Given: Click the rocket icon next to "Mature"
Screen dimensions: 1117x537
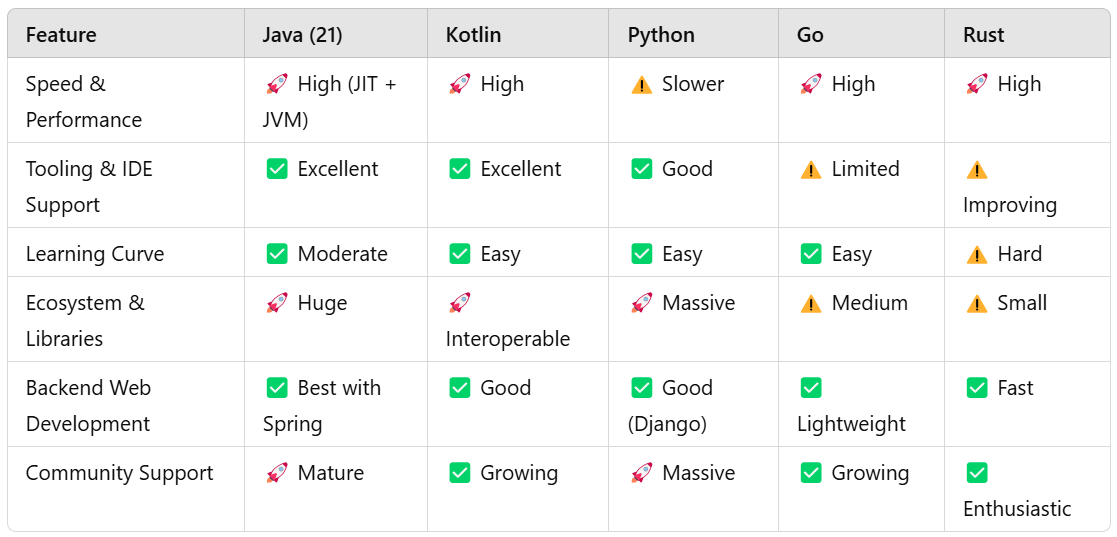Looking at the screenshot, I should (277, 473).
